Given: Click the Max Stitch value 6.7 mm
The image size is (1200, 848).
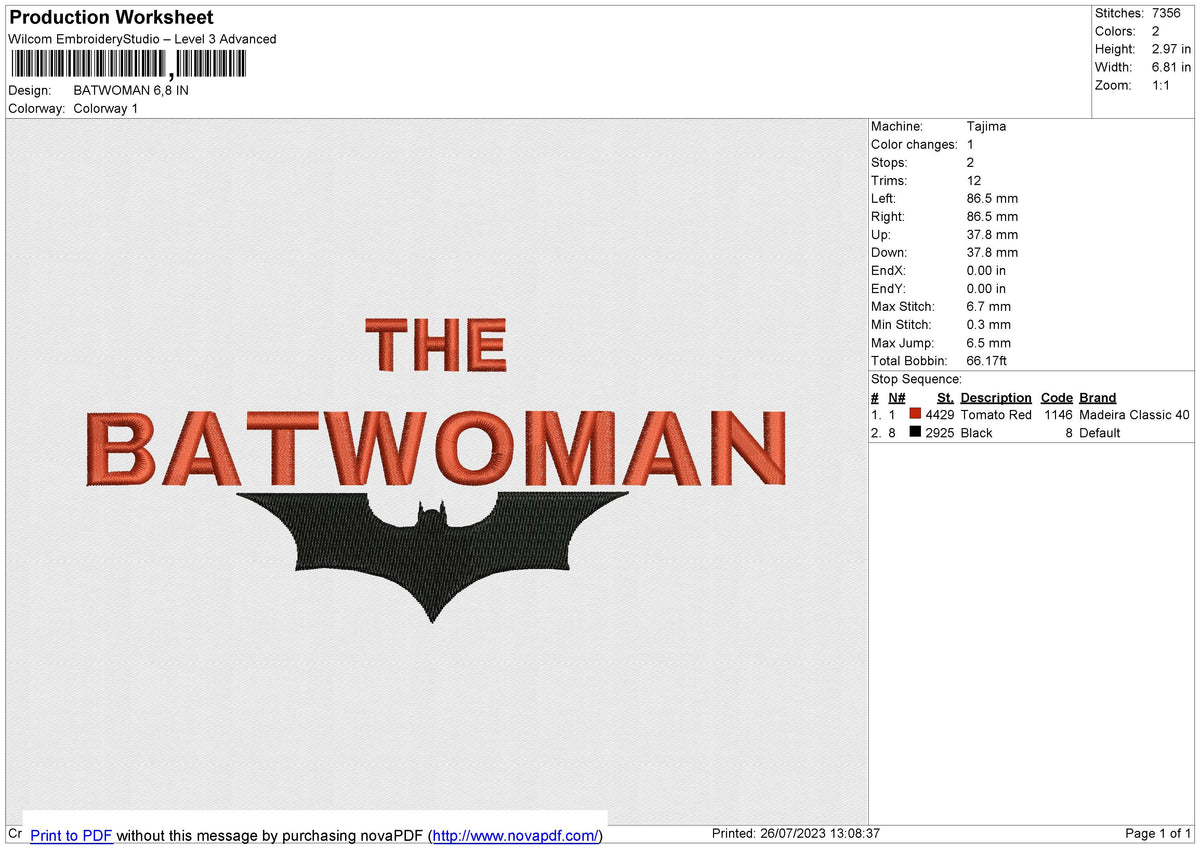Looking at the screenshot, I should [989, 306].
